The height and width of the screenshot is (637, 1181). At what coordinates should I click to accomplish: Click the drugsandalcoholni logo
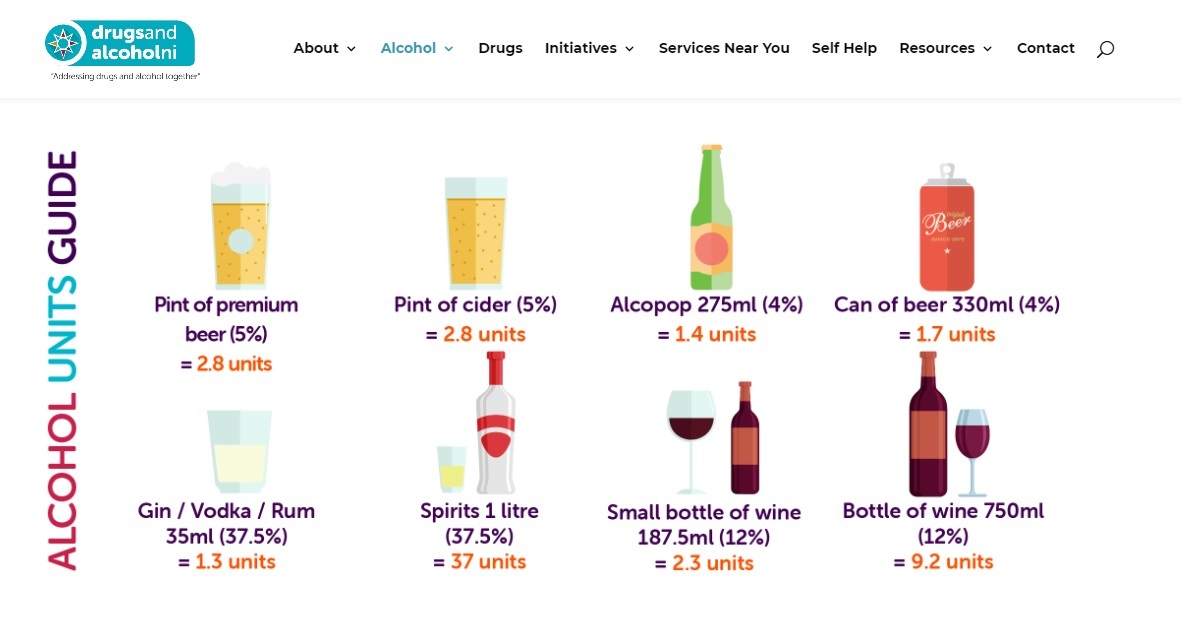coord(122,50)
